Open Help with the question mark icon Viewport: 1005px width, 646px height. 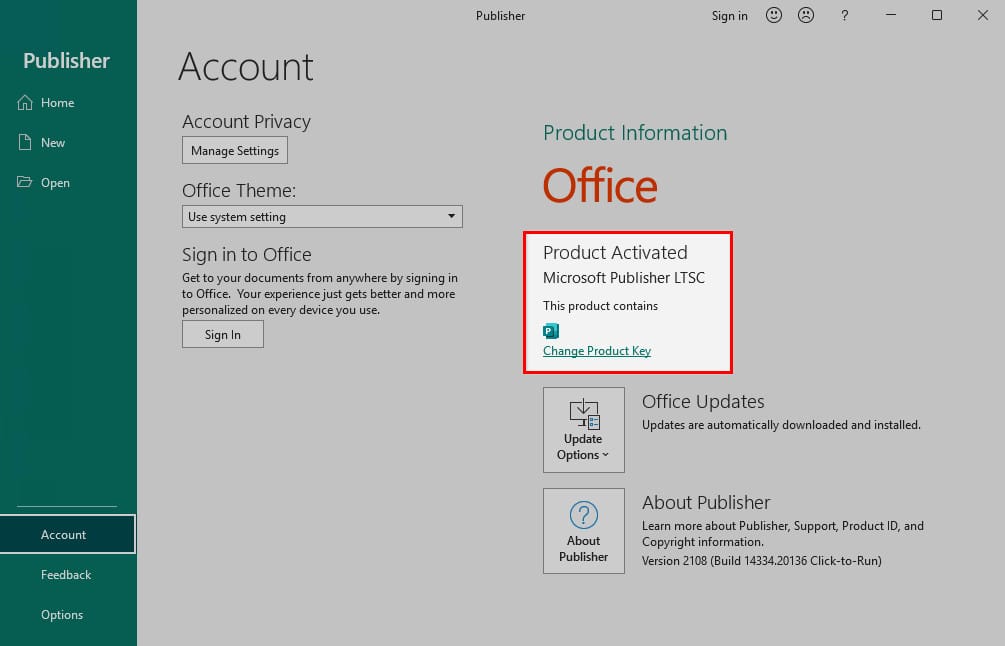click(845, 15)
